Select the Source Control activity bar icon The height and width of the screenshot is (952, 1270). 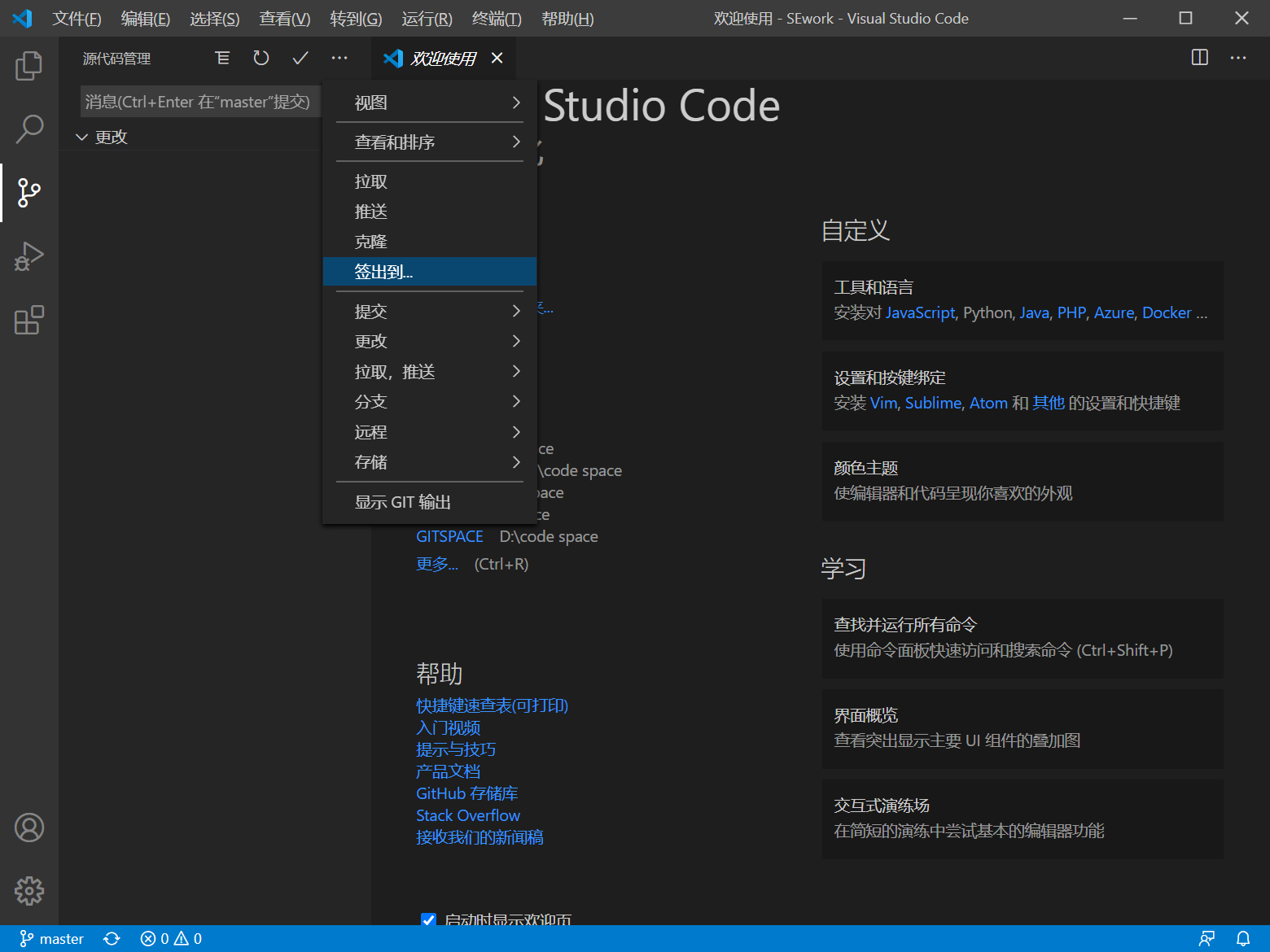(x=29, y=193)
